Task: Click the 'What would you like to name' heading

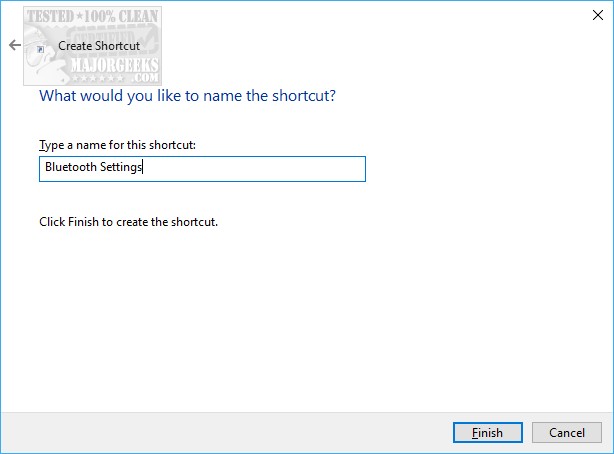Action: tap(186, 97)
